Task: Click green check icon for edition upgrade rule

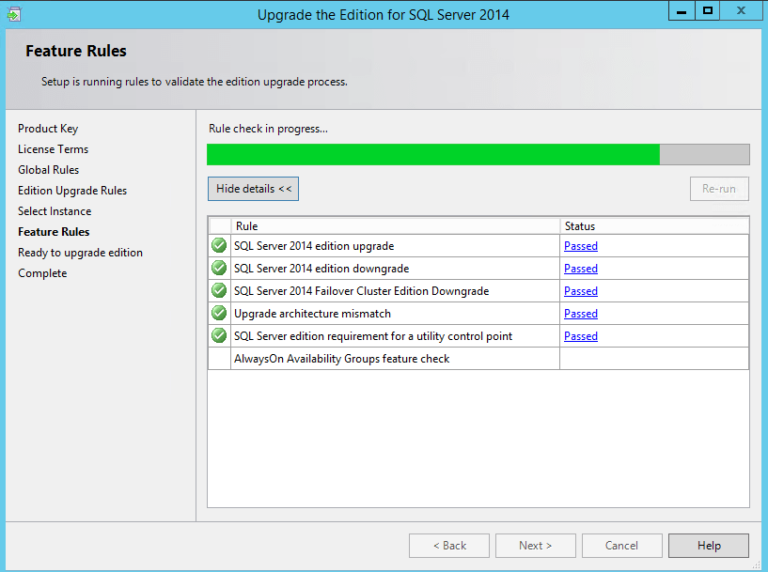Action: coord(219,245)
